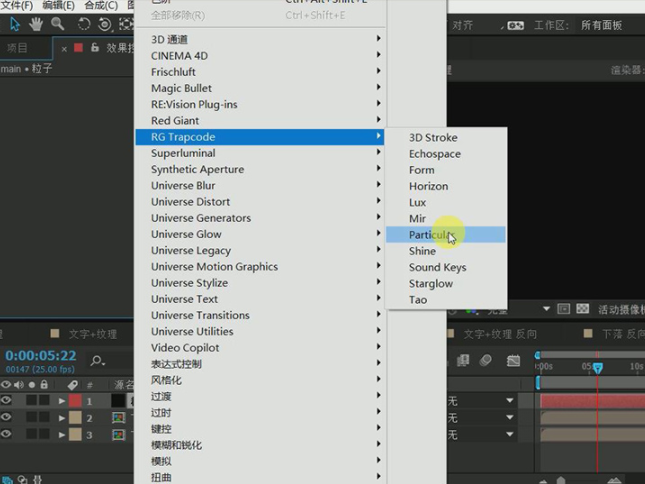Open the Universe Glow submenu
The width and height of the screenshot is (645, 484).
(x=260, y=234)
